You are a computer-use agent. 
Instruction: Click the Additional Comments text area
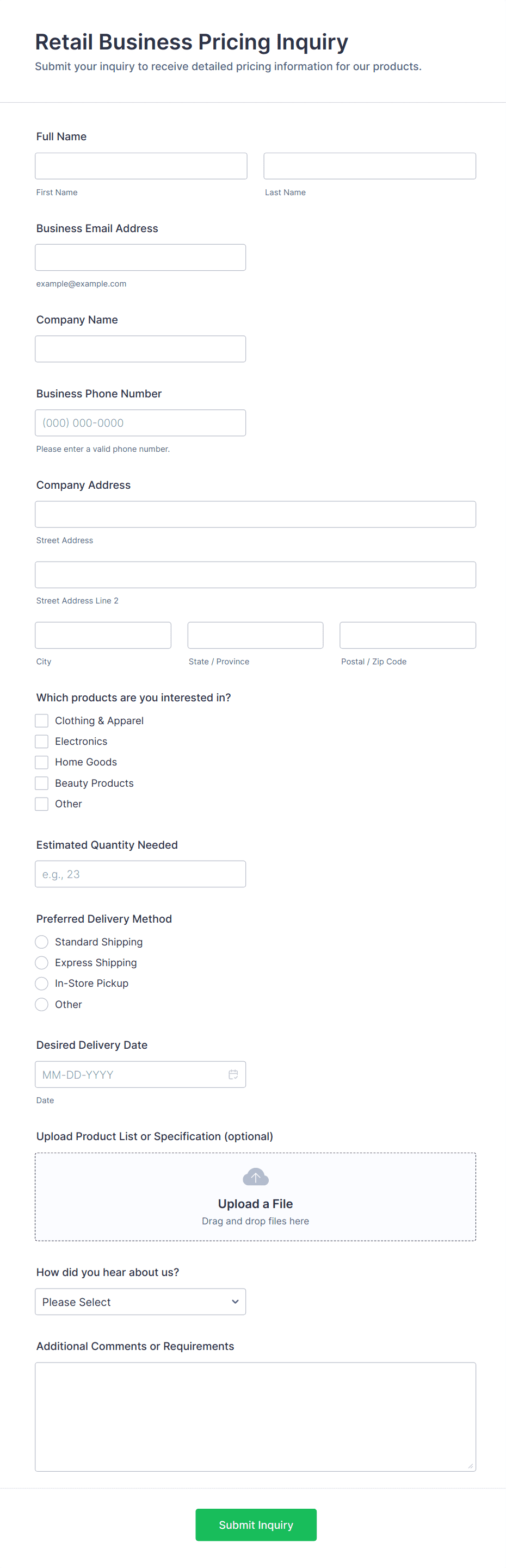coord(256,1416)
